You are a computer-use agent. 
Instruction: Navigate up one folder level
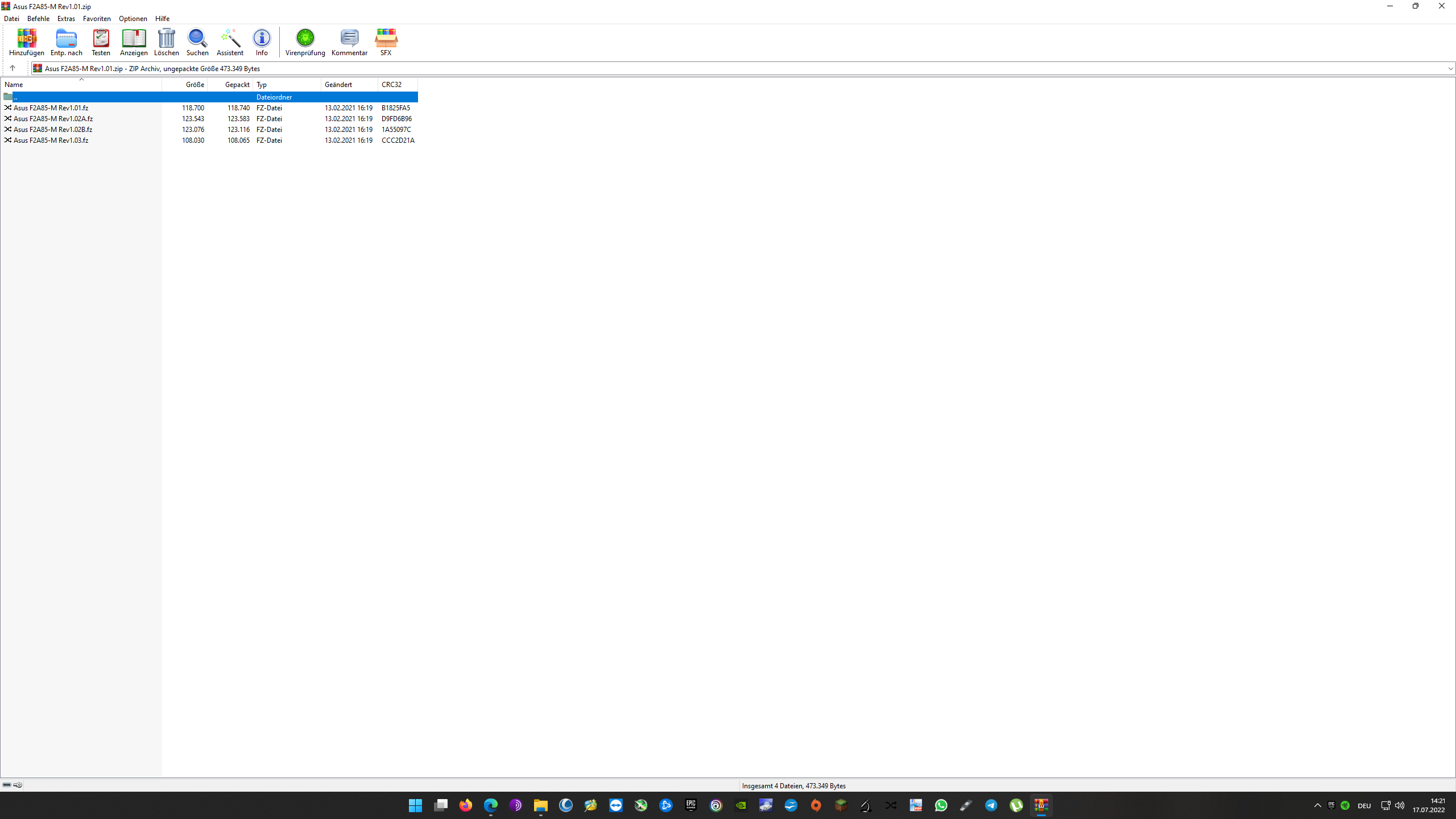click(13, 68)
